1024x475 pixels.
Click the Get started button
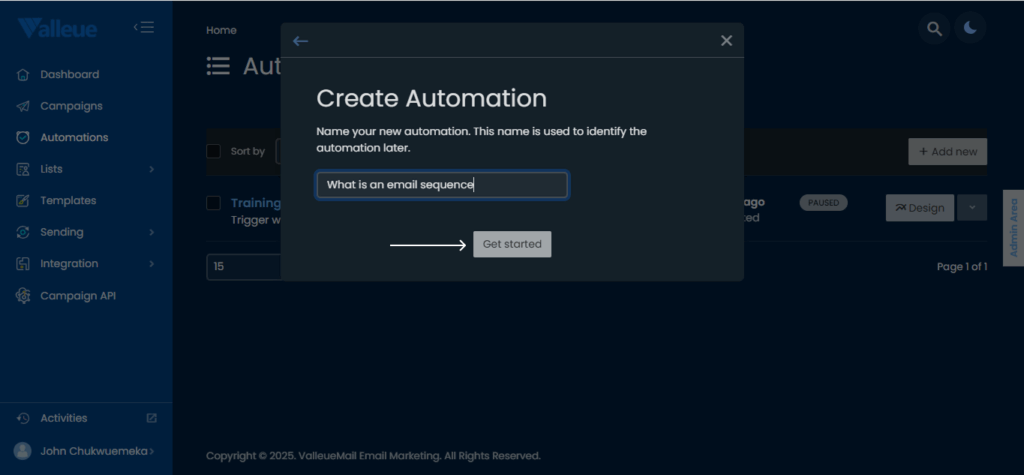tap(512, 244)
